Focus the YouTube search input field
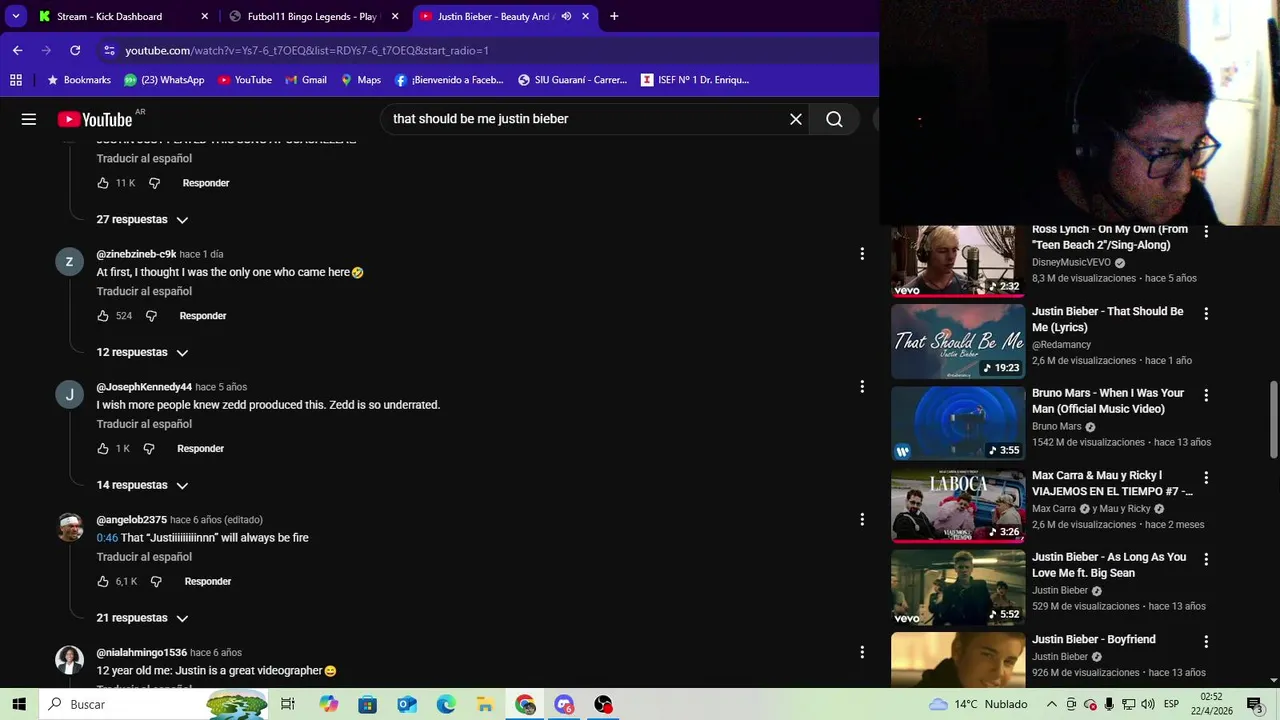 click(585, 119)
